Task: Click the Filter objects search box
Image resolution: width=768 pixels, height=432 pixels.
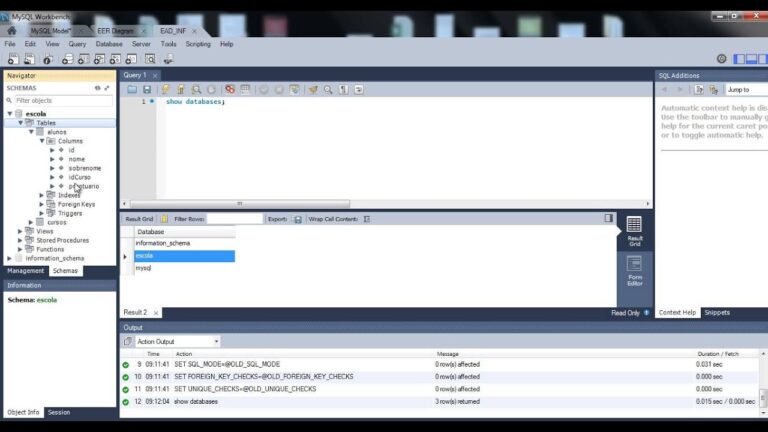Action: tap(64, 100)
